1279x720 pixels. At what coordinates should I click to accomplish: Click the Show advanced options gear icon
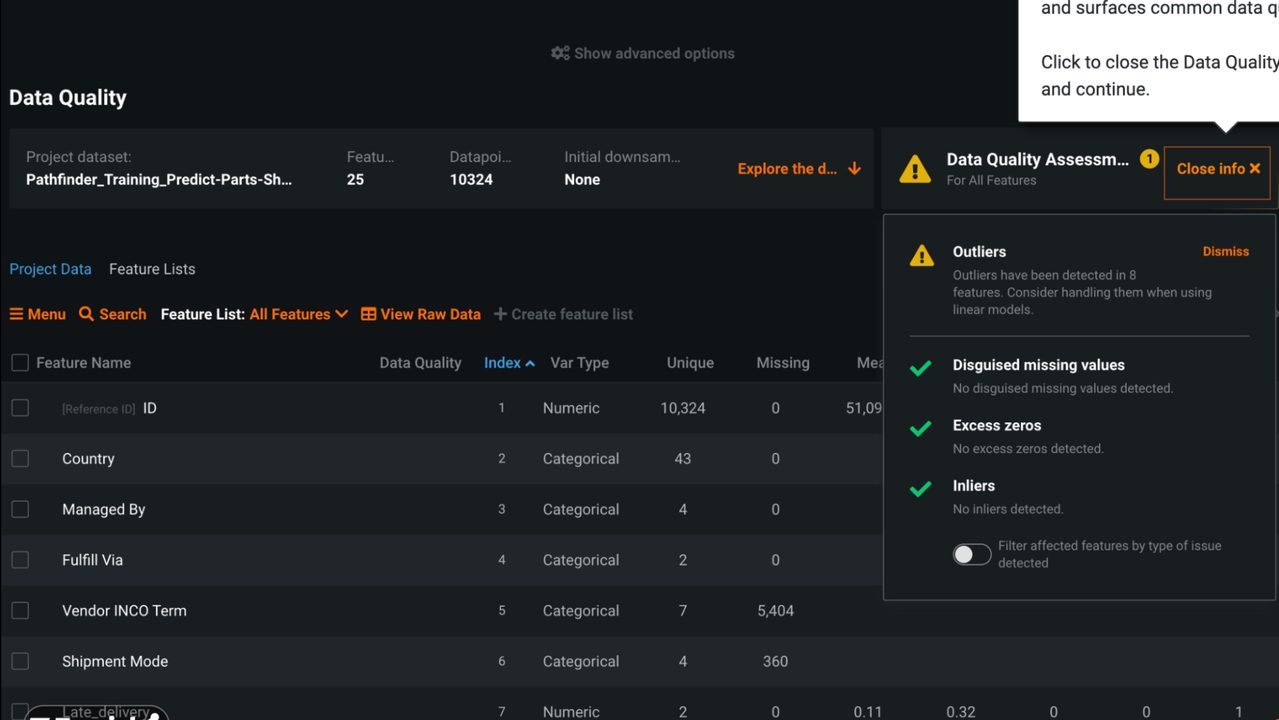pos(560,53)
